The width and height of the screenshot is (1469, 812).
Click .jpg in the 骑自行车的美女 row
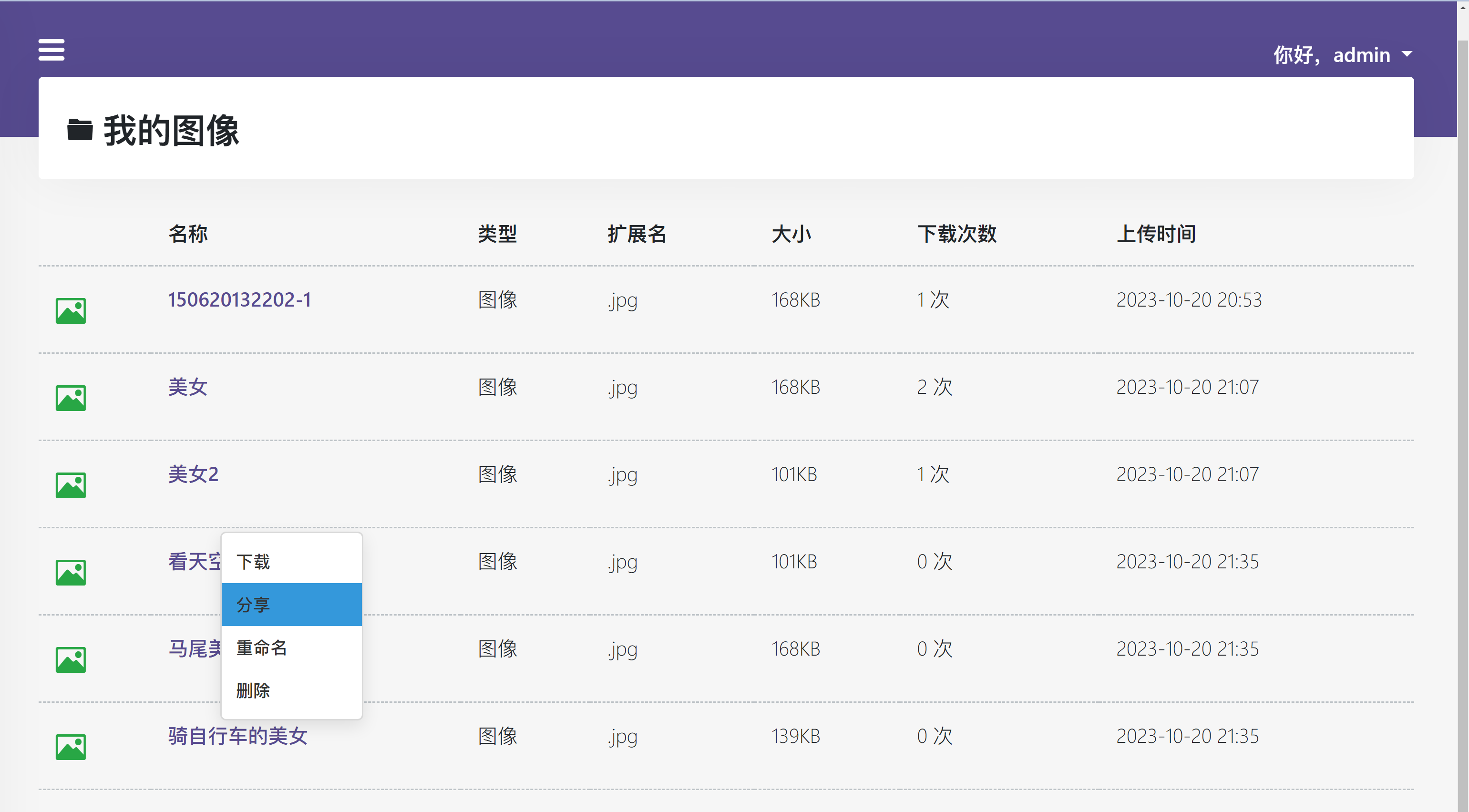pos(622,737)
